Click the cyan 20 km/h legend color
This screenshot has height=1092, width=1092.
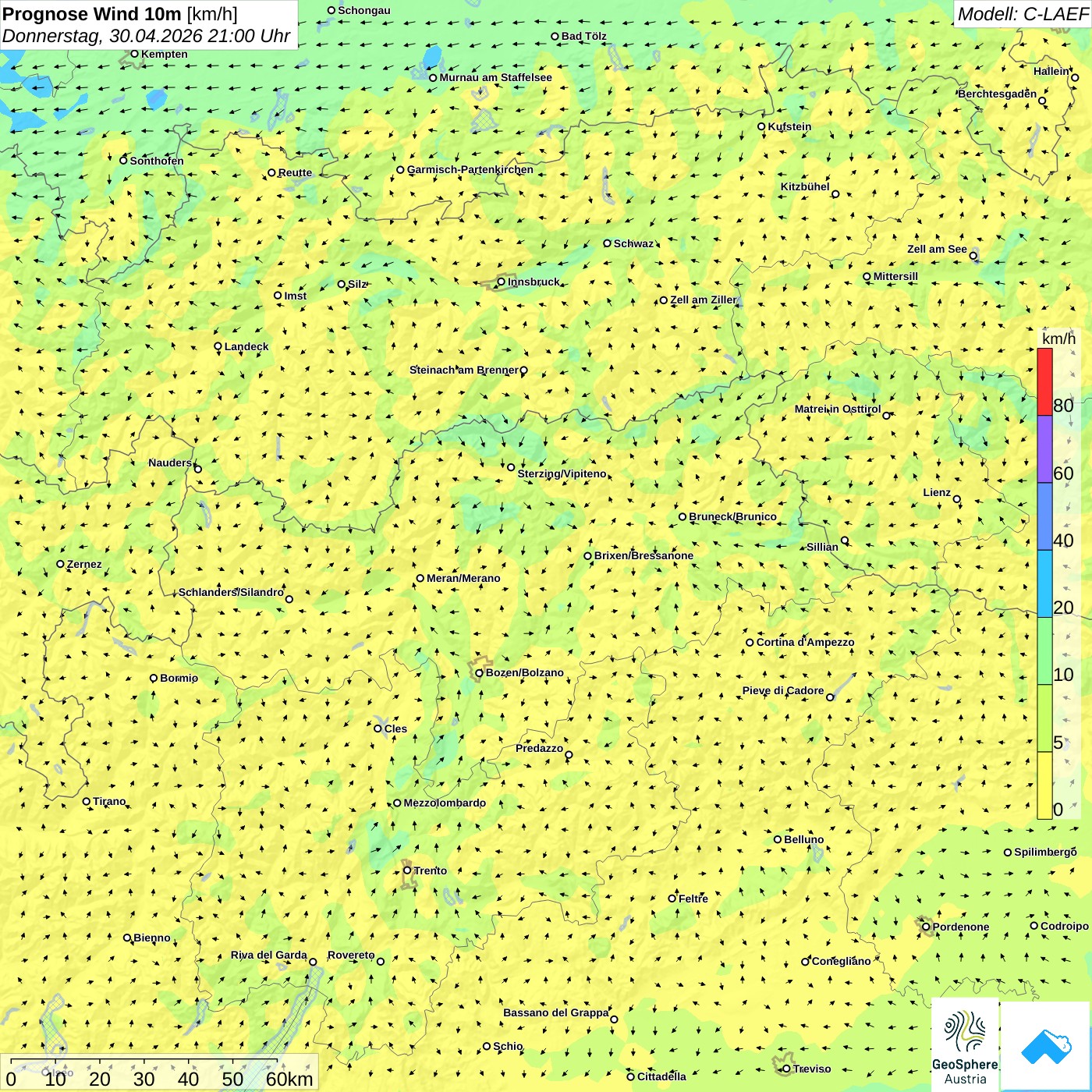click(x=1044, y=584)
